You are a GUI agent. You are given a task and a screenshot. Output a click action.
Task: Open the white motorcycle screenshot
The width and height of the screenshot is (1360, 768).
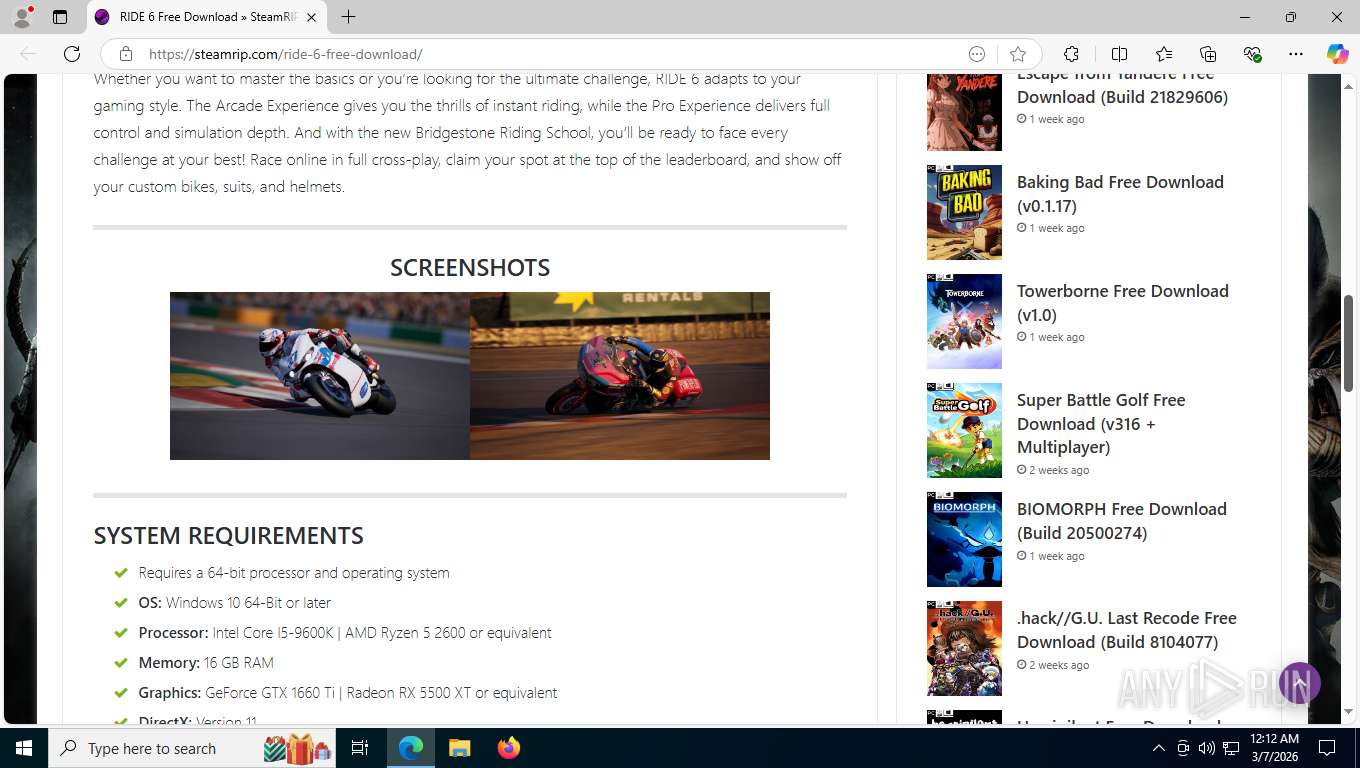(x=320, y=376)
